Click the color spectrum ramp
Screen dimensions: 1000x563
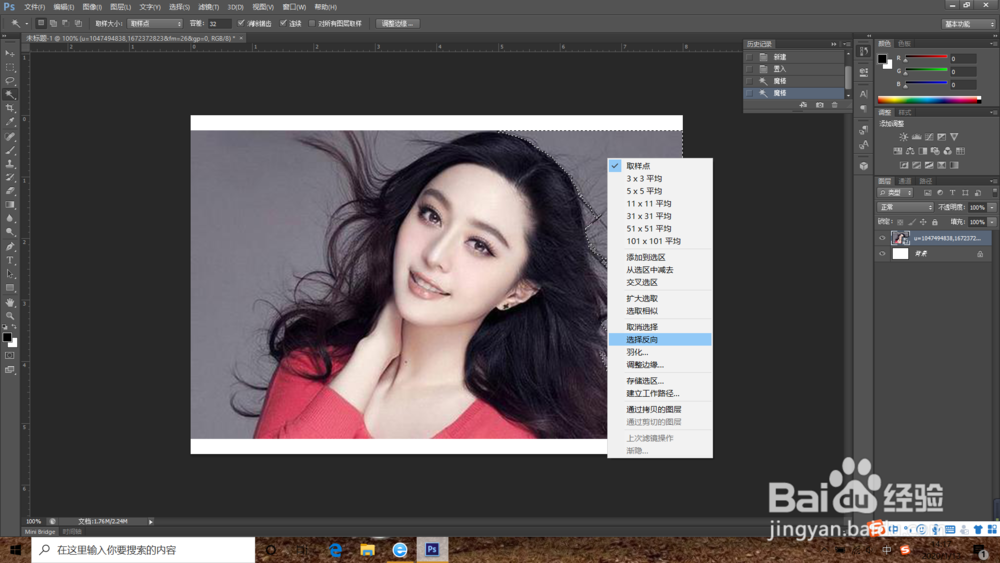(x=929, y=99)
